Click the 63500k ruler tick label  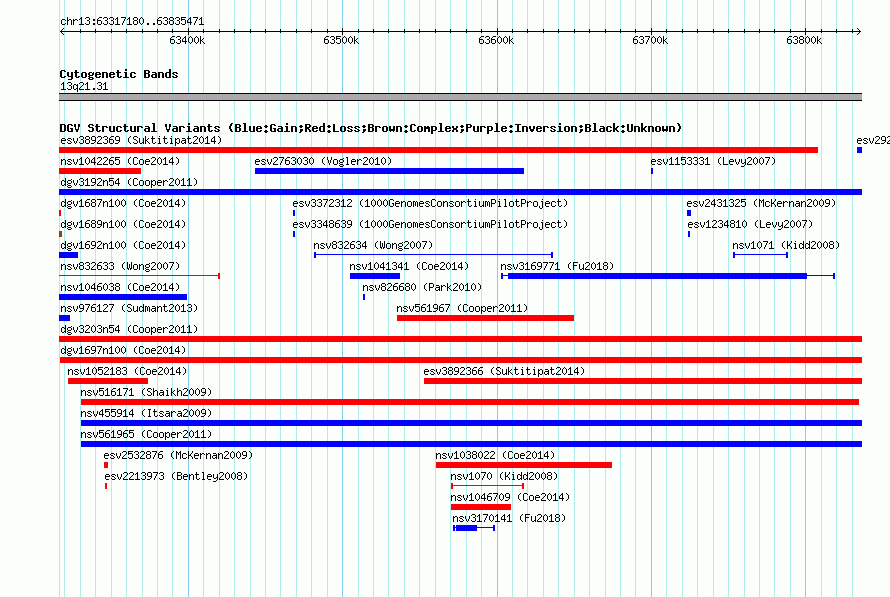pos(341,40)
